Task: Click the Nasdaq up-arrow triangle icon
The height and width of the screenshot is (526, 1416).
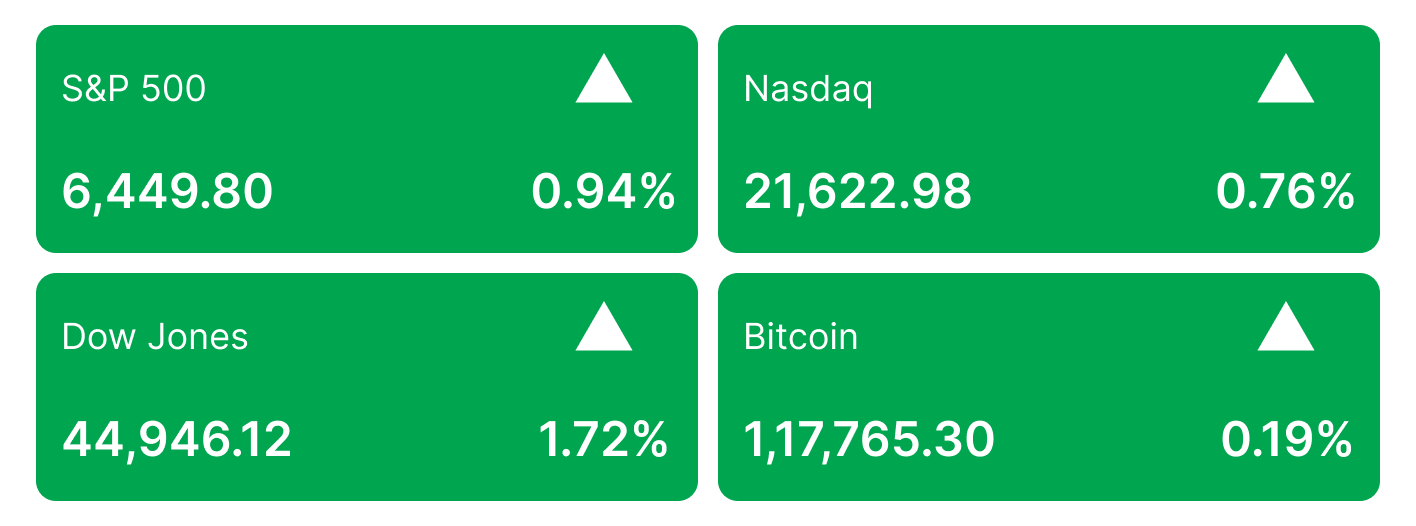Action: 1286,79
